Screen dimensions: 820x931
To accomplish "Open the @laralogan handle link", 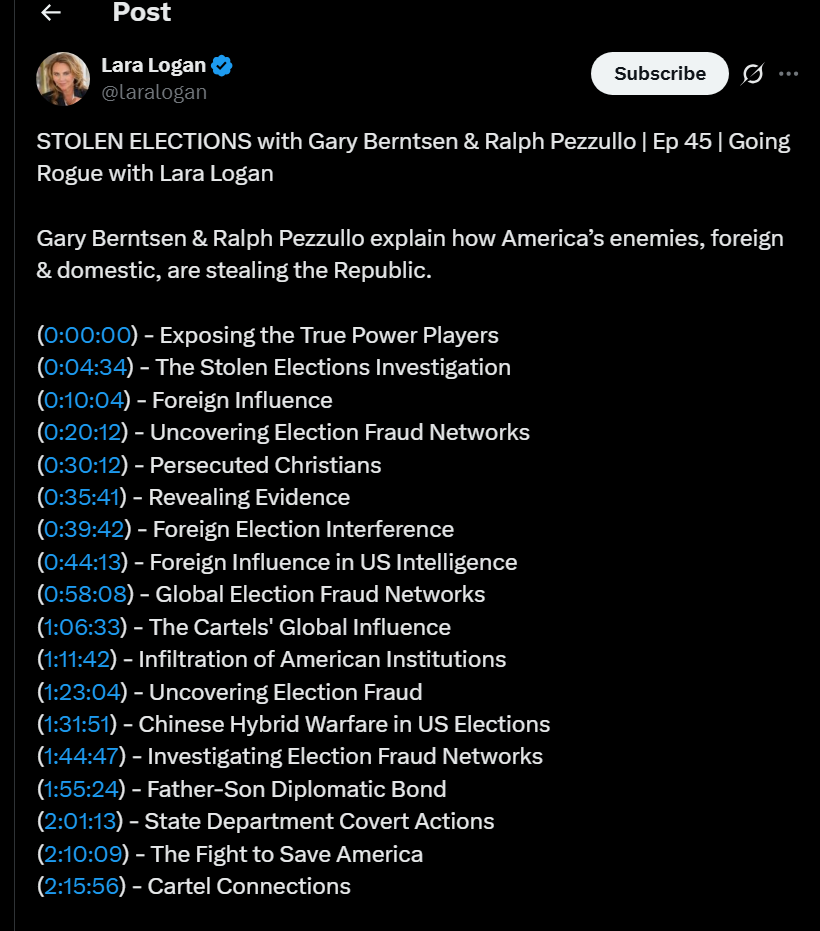I will point(154,92).
